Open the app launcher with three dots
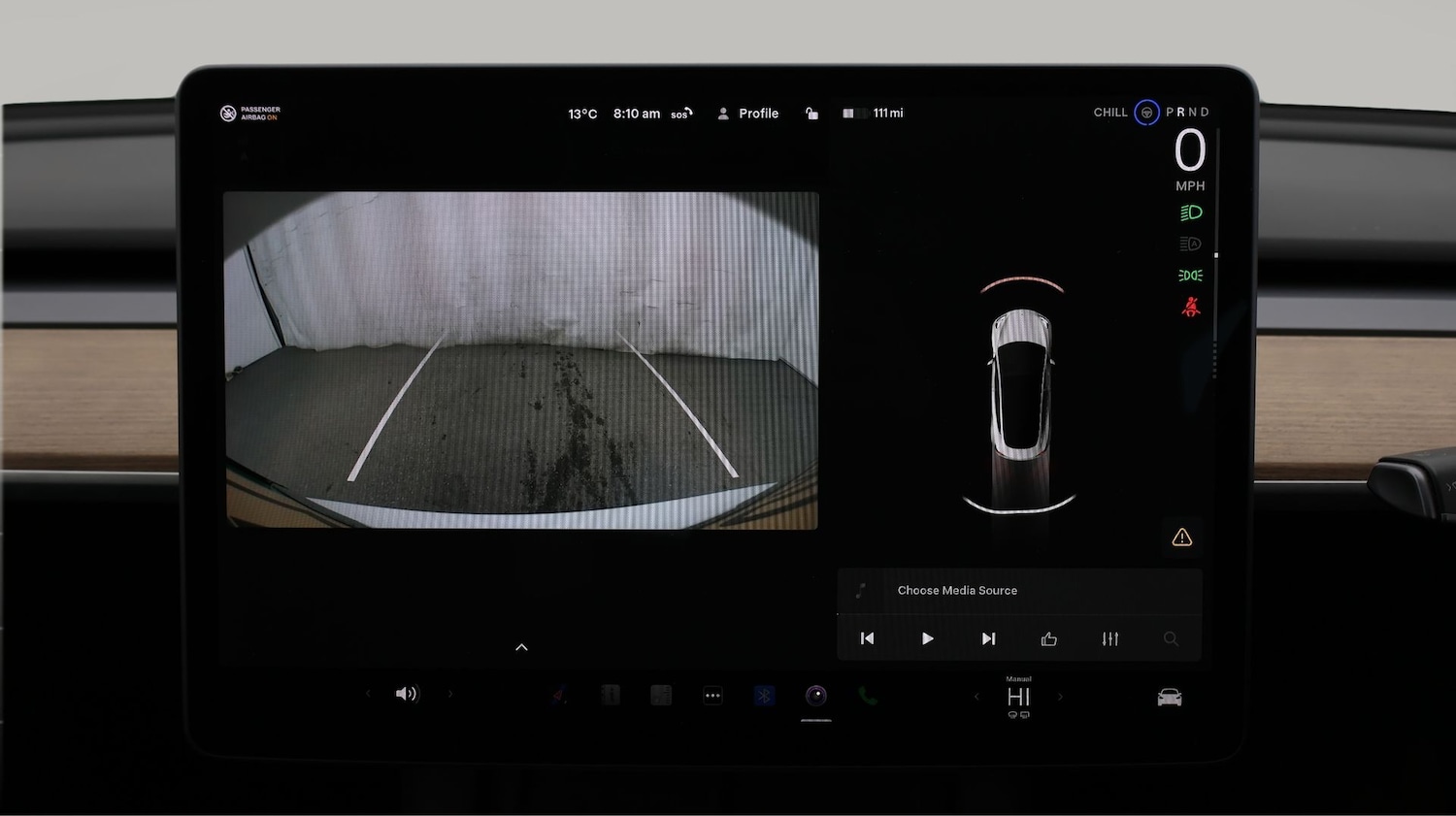Screen dimensions: 1456x816 click(x=712, y=694)
